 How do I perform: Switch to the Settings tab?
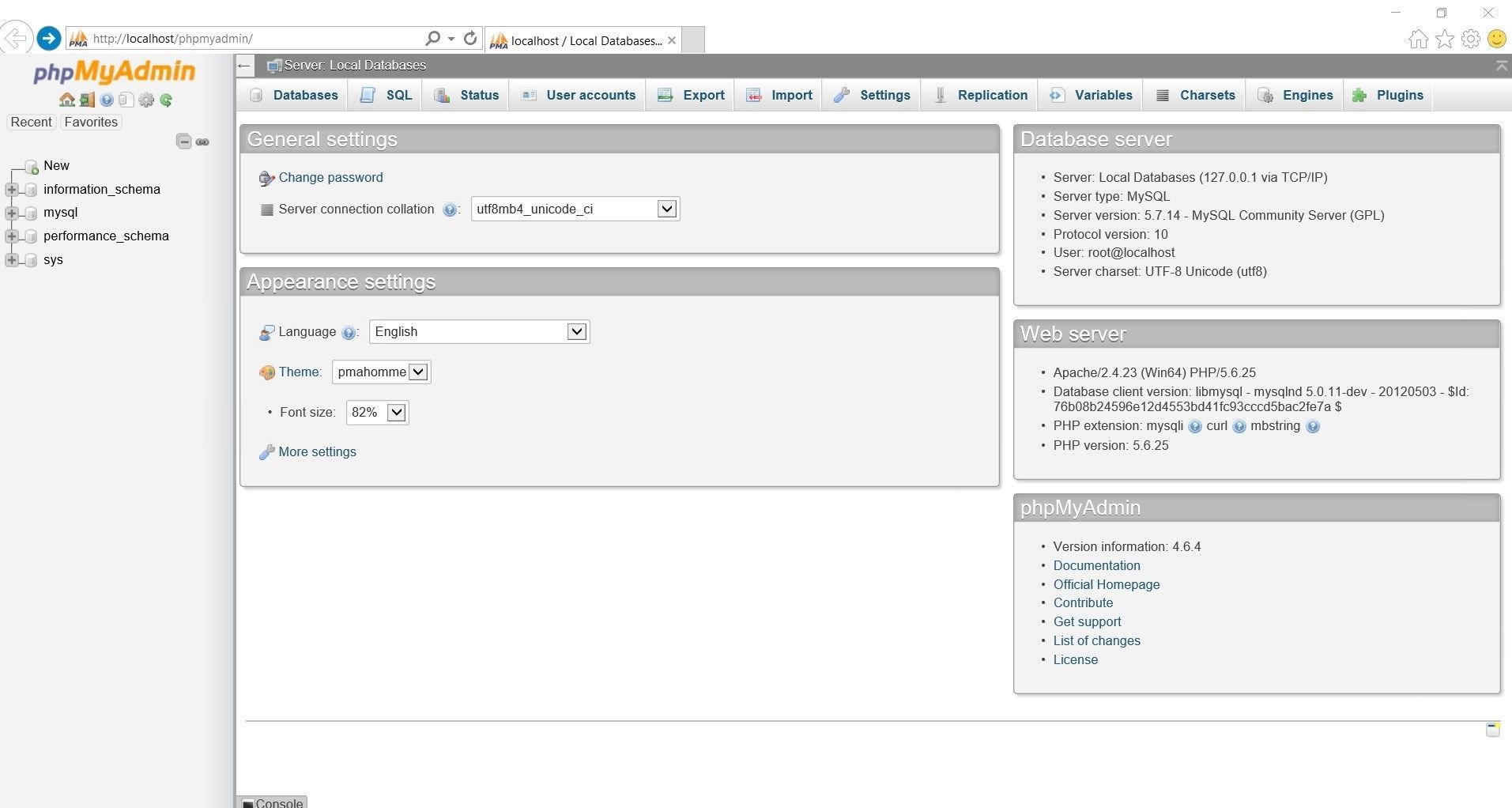click(873, 95)
